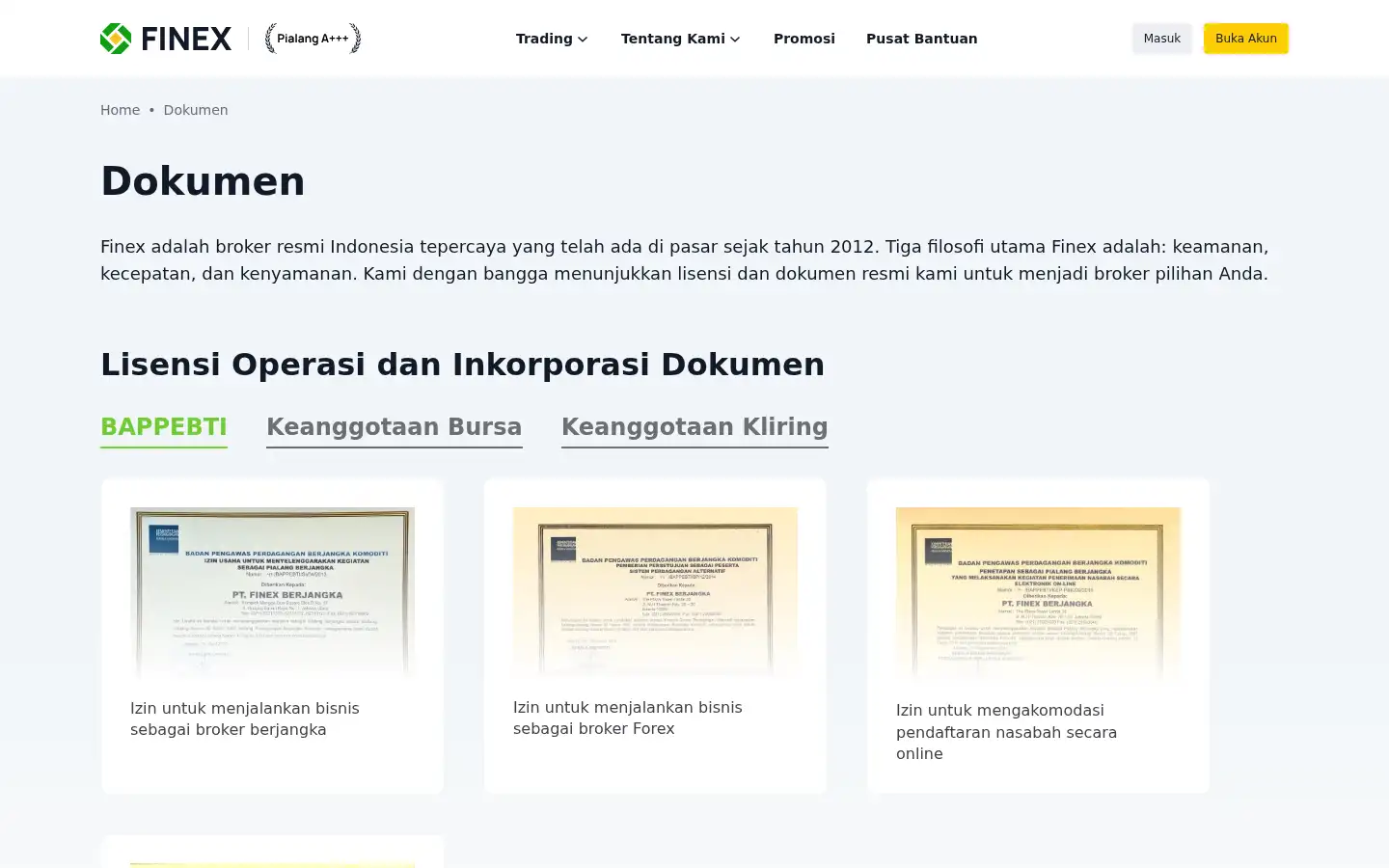
Task: Open the broker berjangka license thumbnail
Action: point(272,592)
